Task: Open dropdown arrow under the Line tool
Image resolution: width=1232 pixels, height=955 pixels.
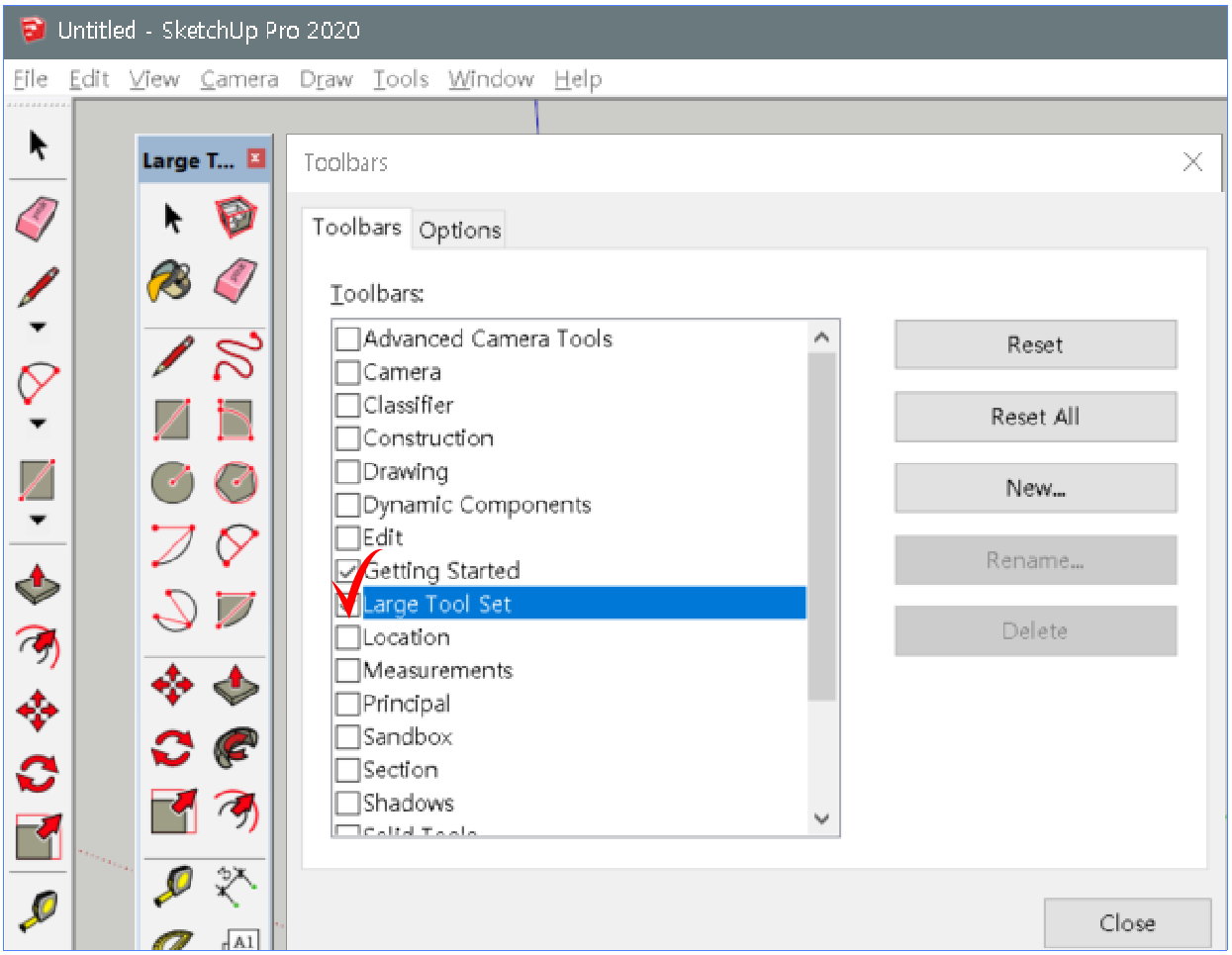Action: point(38,327)
